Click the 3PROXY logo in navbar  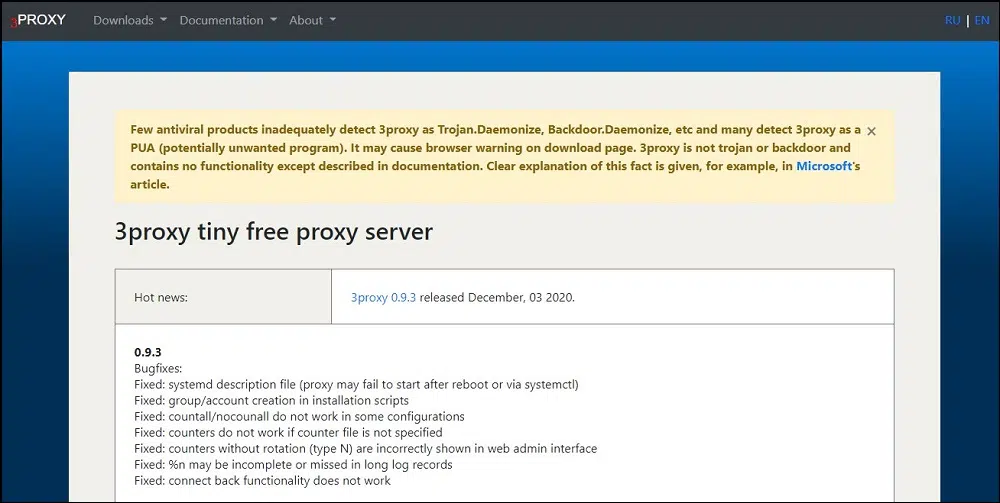coord(38,20)
